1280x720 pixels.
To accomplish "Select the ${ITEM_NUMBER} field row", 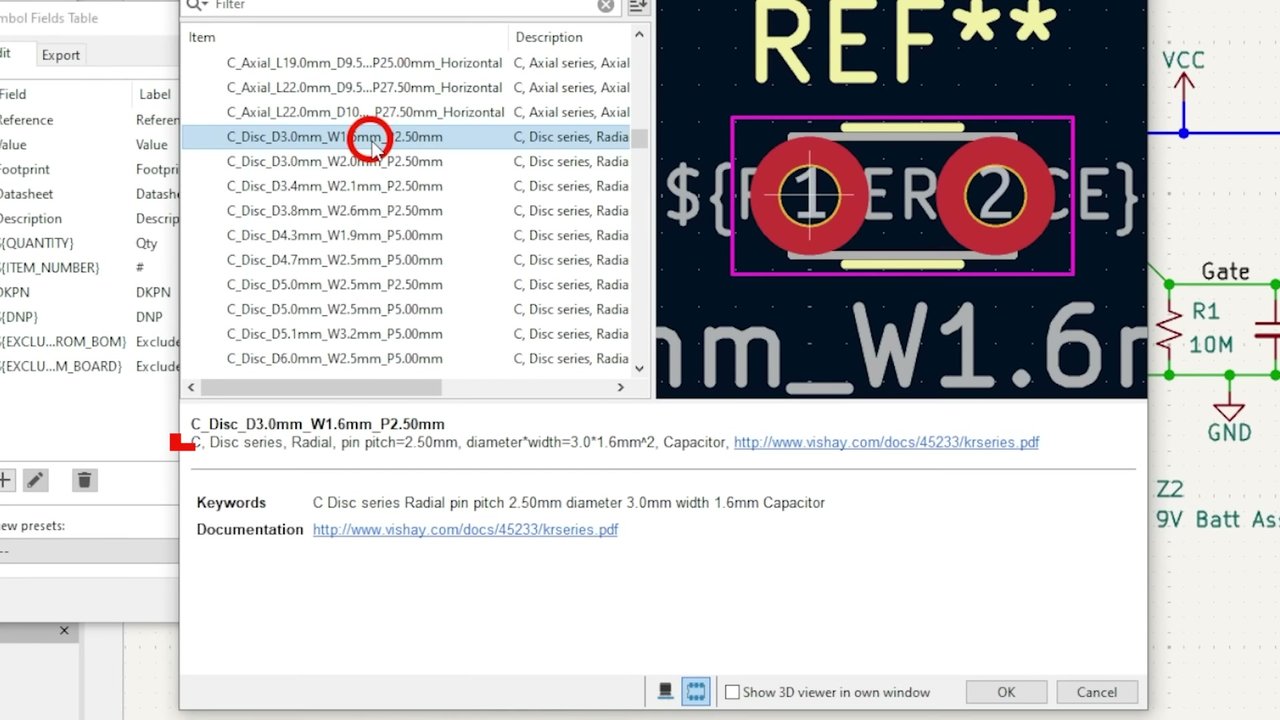I will [90, 268].
